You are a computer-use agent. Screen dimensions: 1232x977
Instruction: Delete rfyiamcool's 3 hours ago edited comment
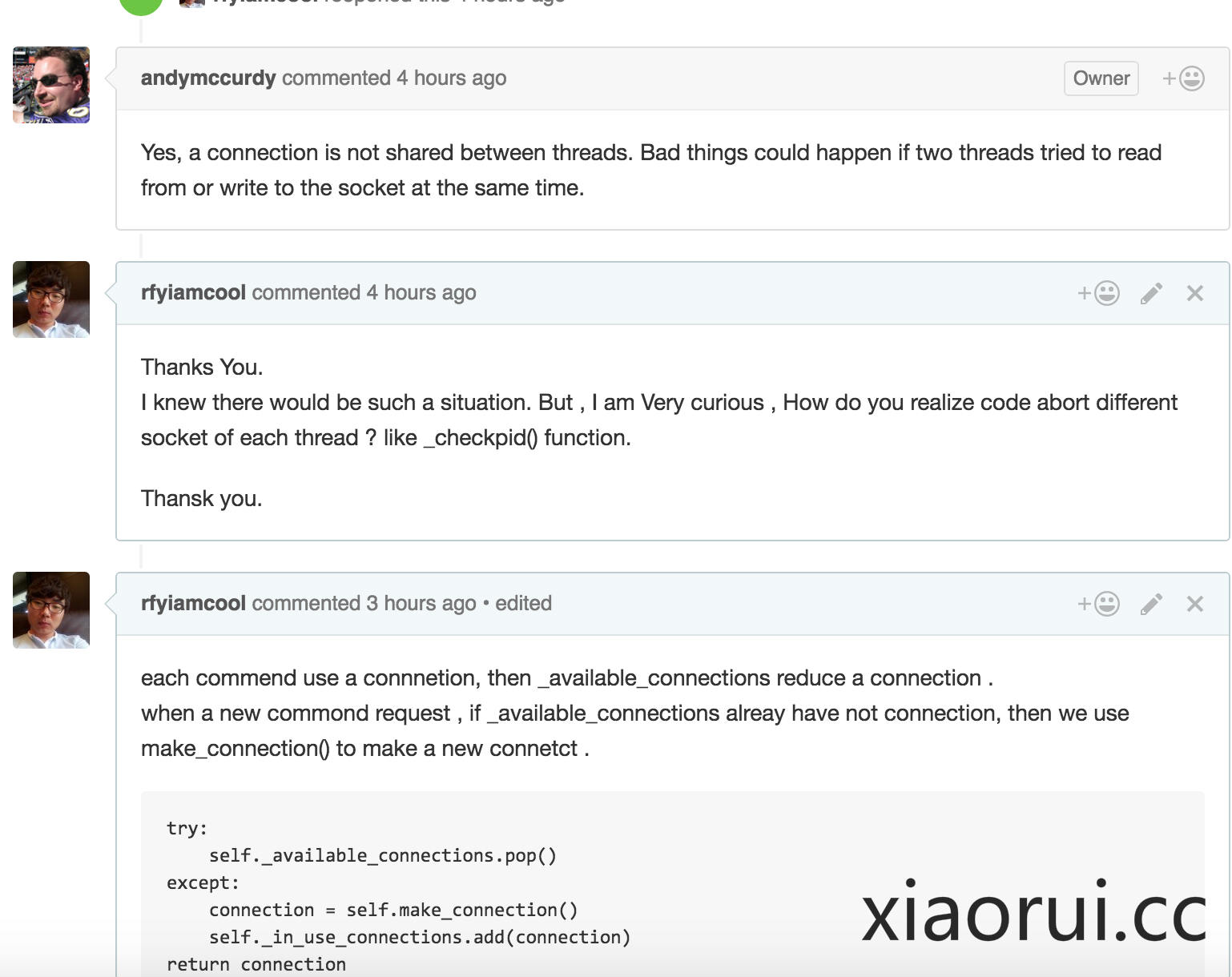(1194, 604)
